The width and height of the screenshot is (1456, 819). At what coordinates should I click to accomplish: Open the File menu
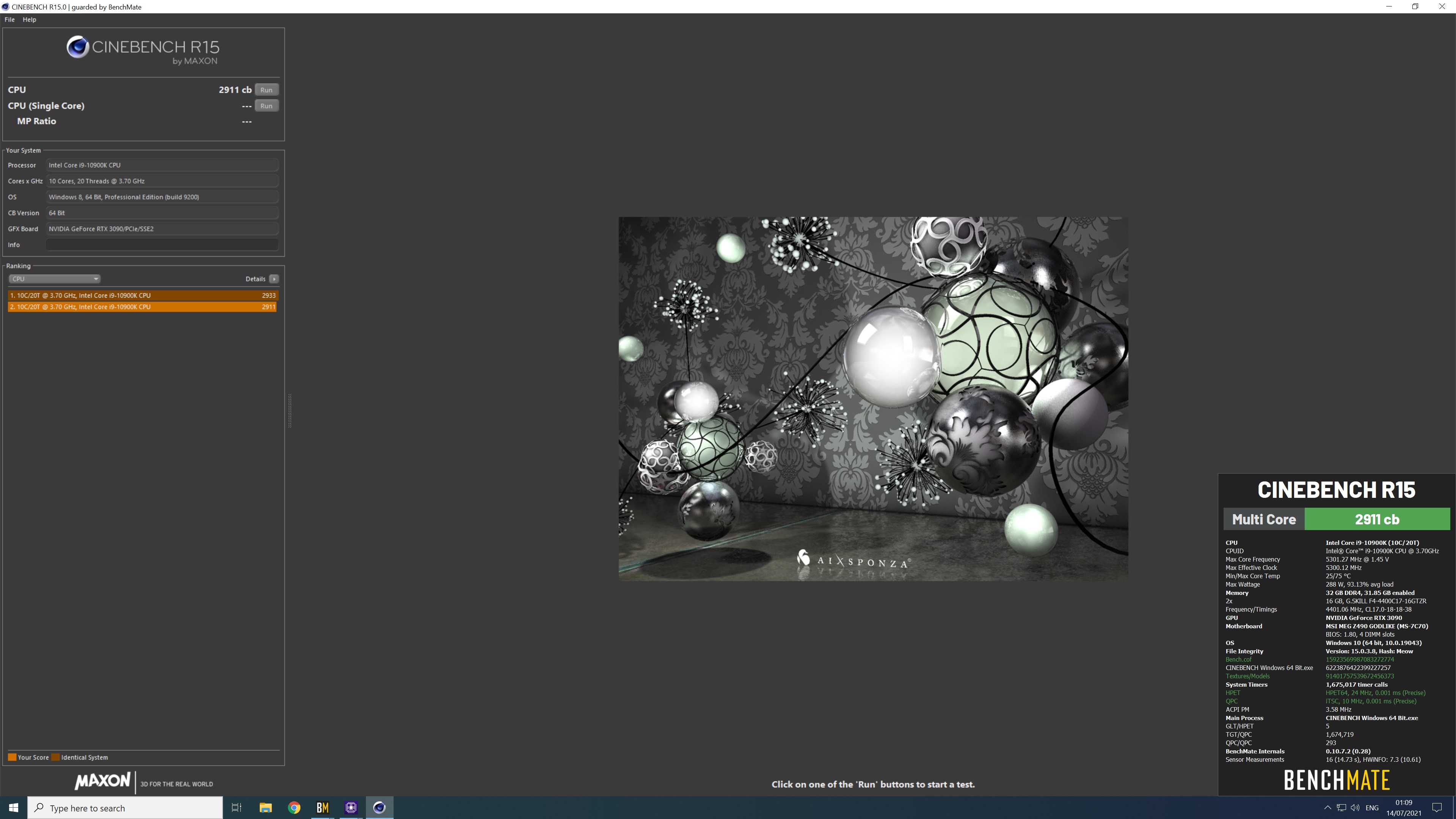(9, 19)
